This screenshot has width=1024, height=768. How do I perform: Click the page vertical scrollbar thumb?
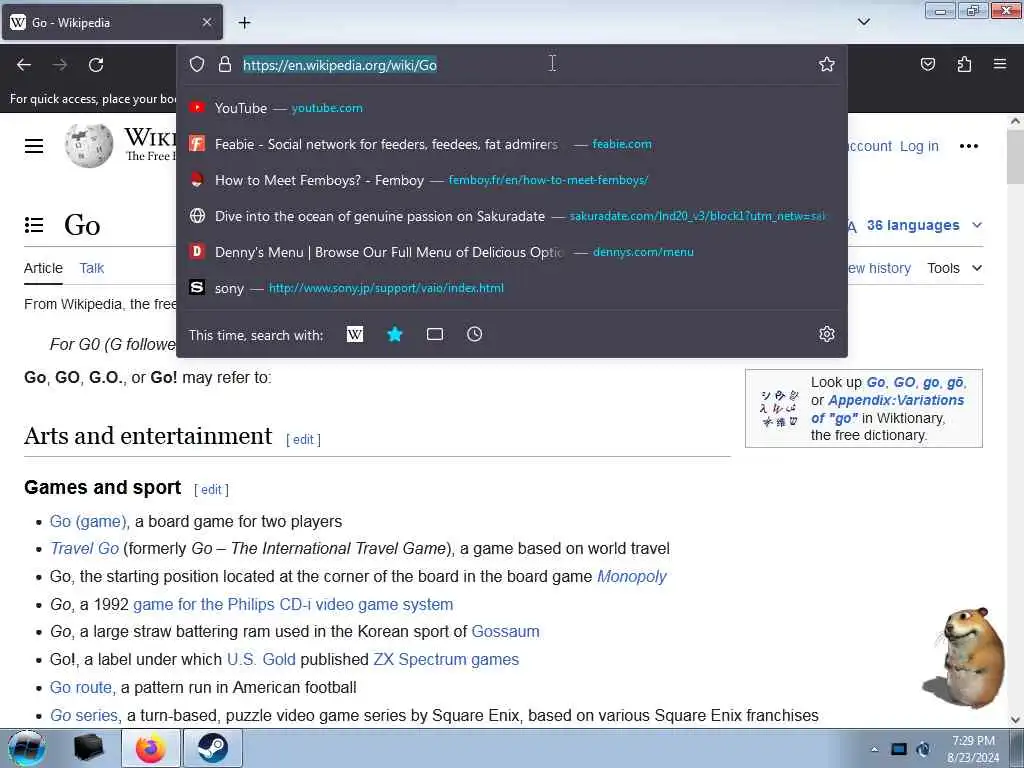[x=1015, y=157]
